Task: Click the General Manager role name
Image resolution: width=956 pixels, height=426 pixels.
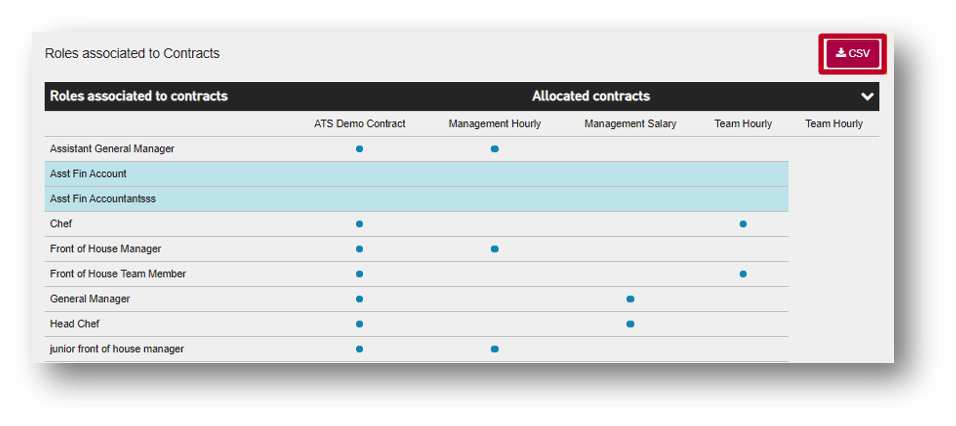Action: (90, 299)
